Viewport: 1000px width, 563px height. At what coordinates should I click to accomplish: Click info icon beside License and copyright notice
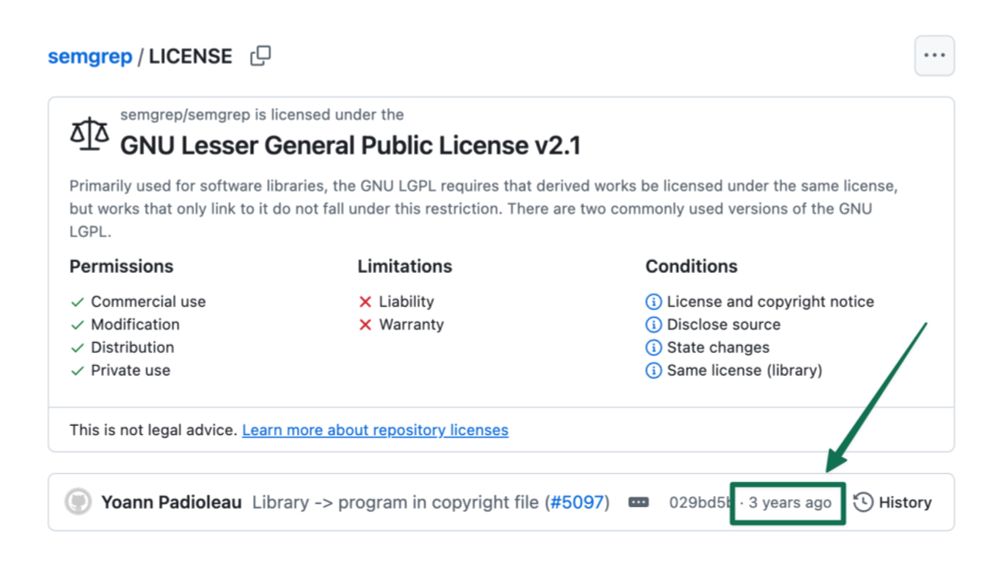click(x=654, y=302)
